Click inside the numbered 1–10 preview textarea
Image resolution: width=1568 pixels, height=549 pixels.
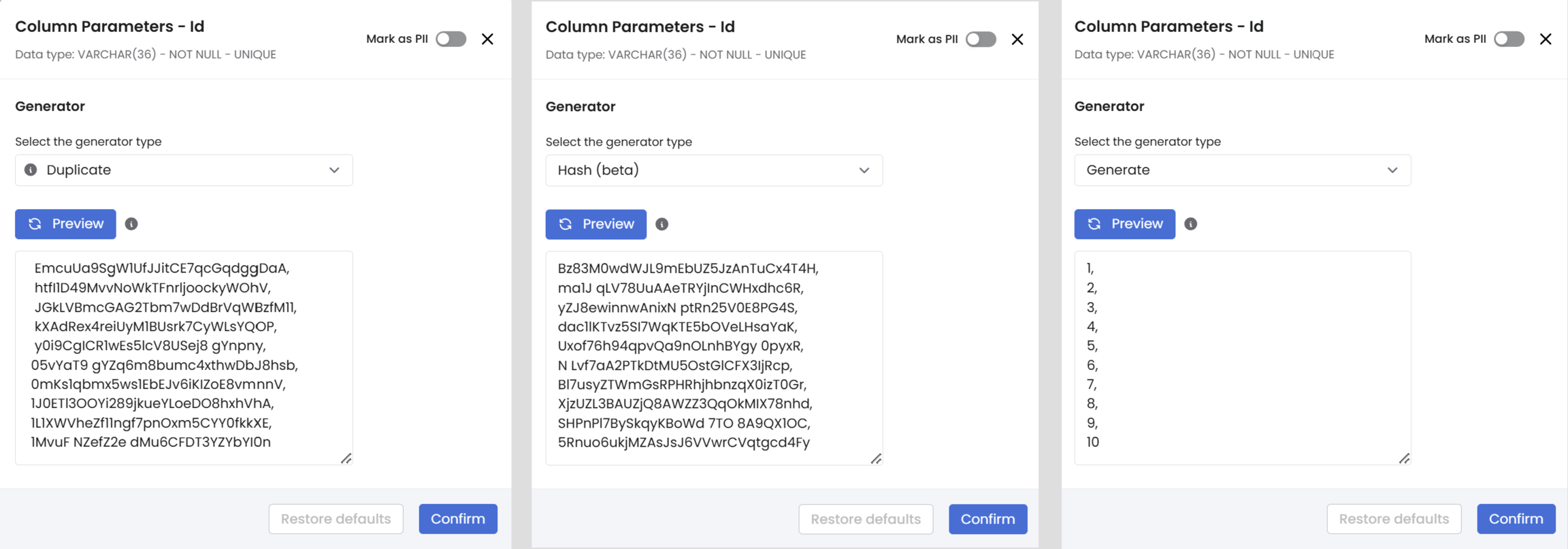1242,358
